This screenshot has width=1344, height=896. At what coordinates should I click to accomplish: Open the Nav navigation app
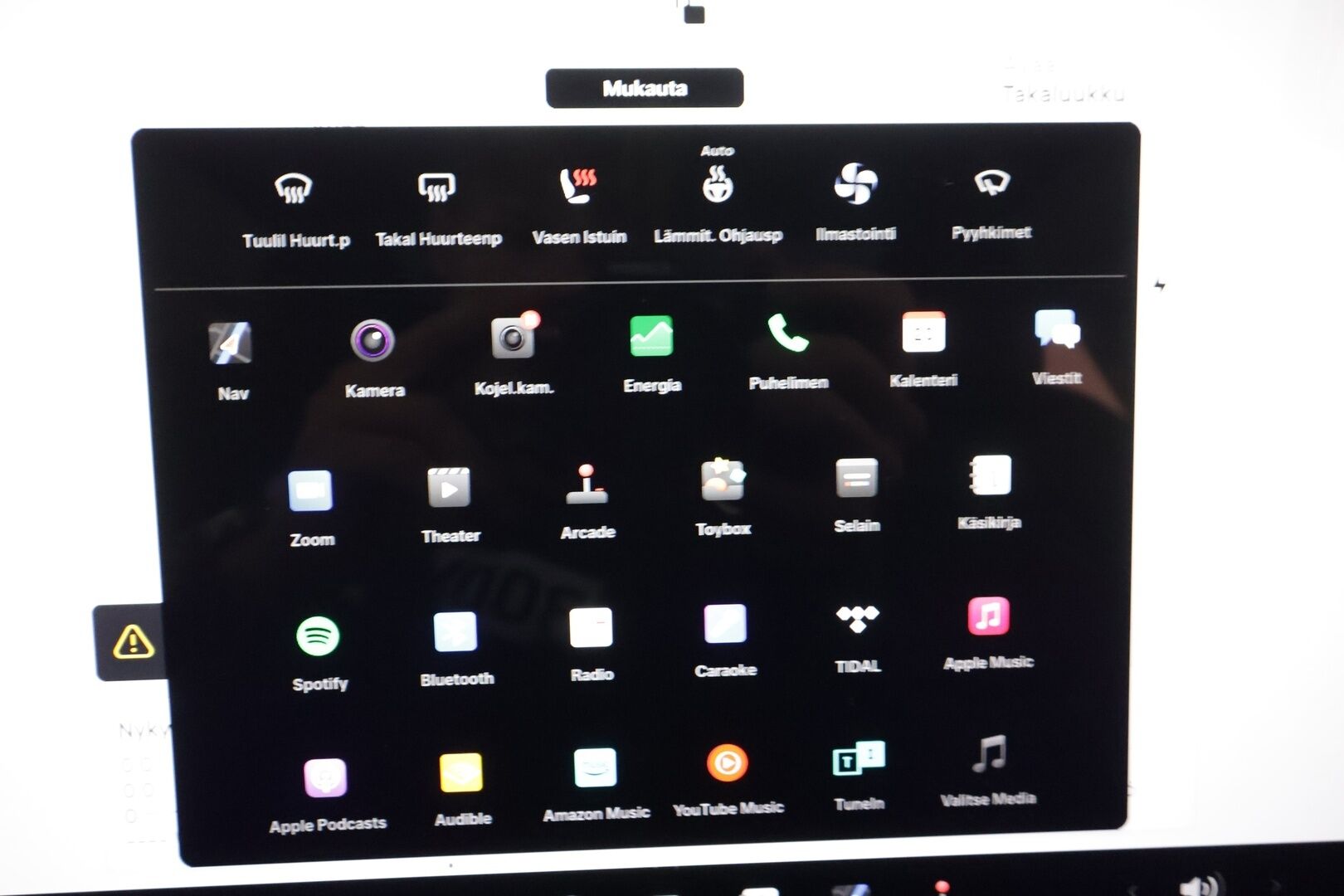click(231, 343)
